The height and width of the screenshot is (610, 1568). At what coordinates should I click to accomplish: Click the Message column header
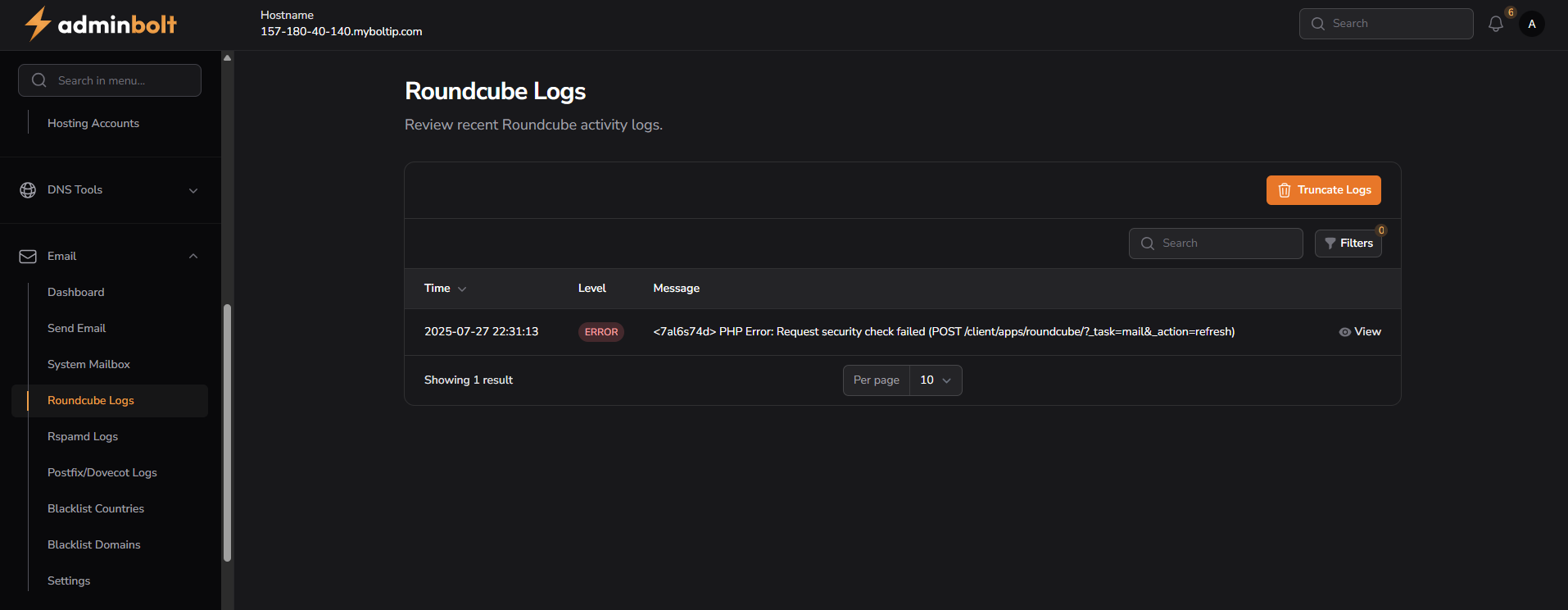click(x=677, y=289)
